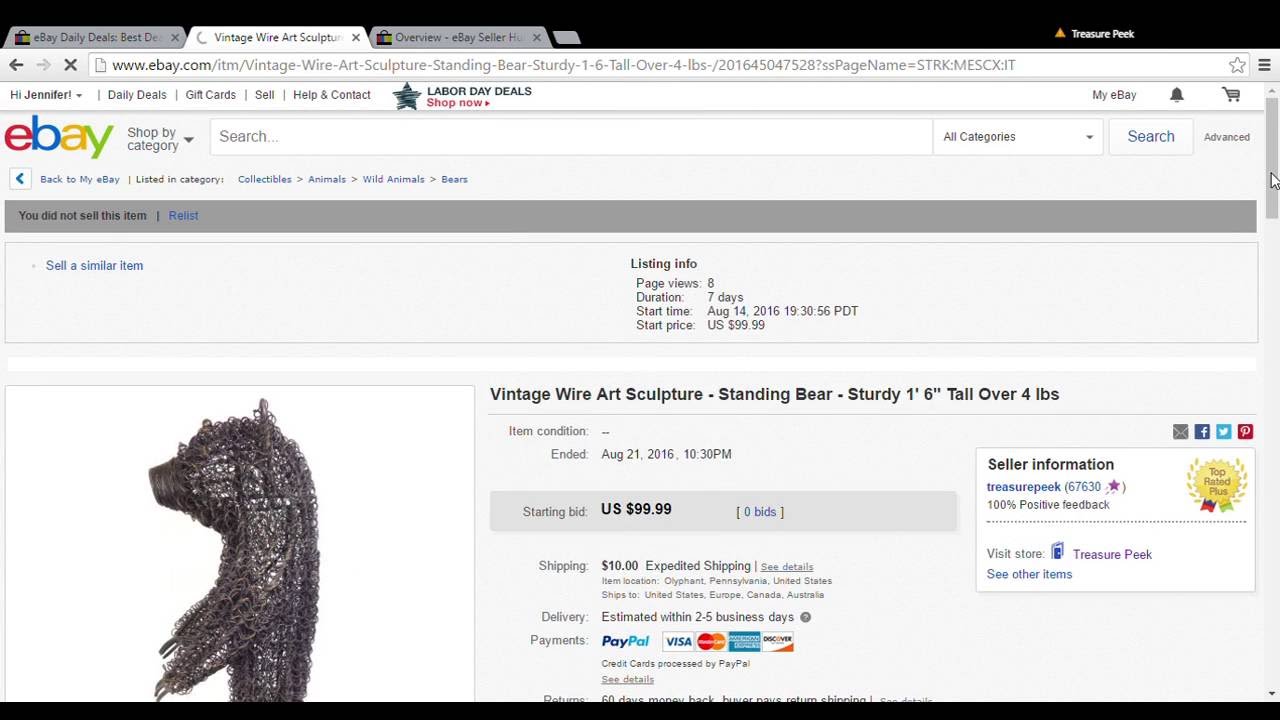Click the Treasure Peek store icon
1280x720 pixels.
click(x=1057, y=552)
